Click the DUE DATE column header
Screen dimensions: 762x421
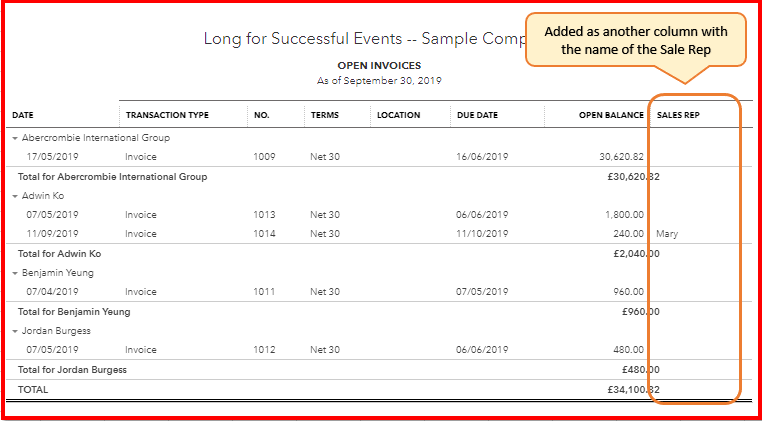(x=476, y=115)
